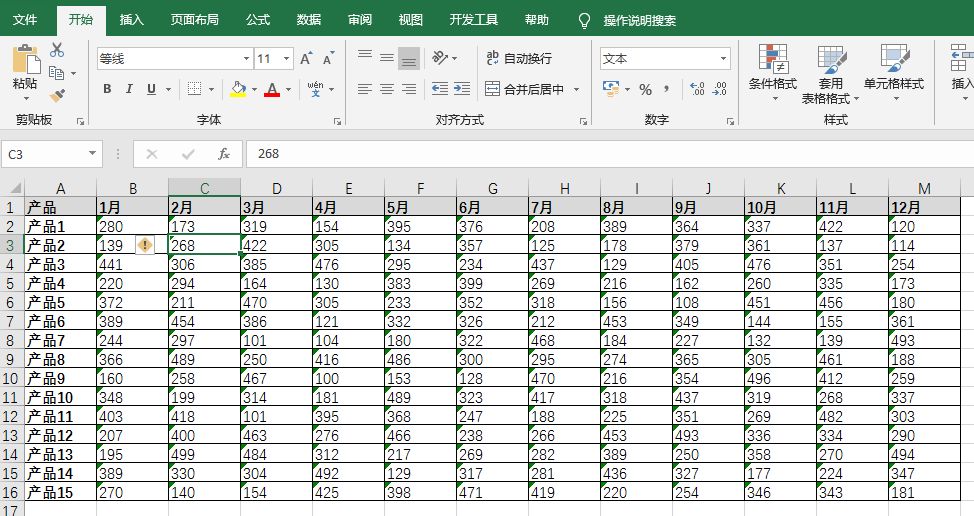Align text to bottom of cell
The image size is (974, 516).
409,58
